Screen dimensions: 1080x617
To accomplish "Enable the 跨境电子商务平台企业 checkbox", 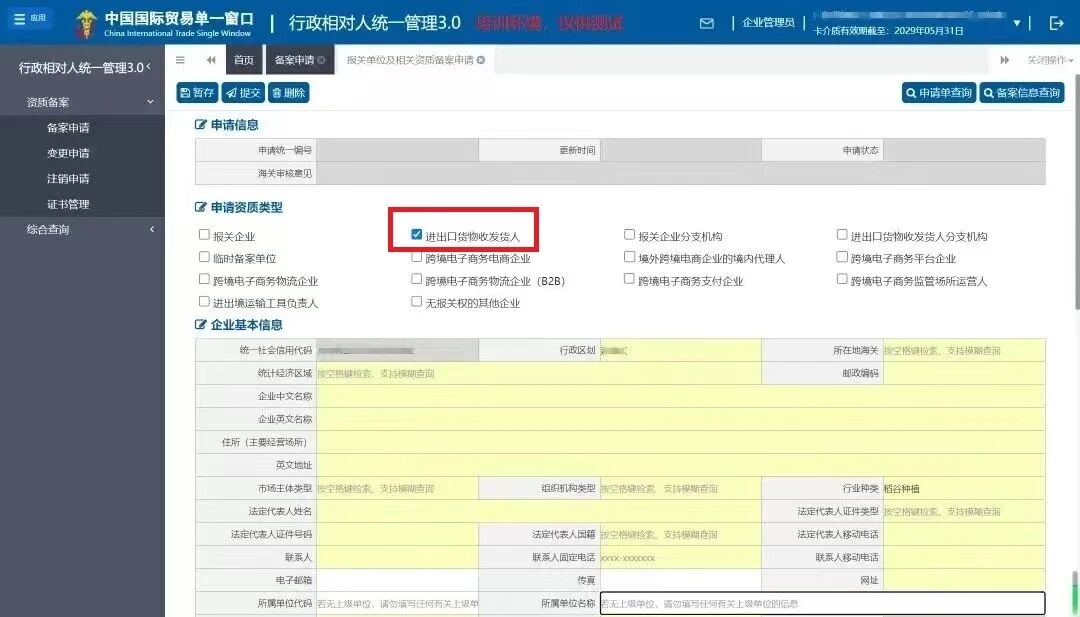I will pos(843,256).
